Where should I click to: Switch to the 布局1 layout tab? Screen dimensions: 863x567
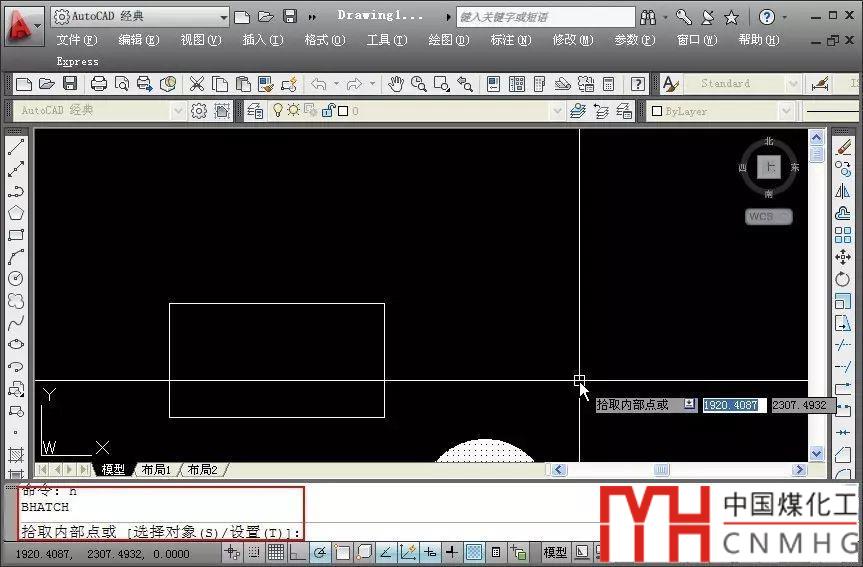pos(155,469)
